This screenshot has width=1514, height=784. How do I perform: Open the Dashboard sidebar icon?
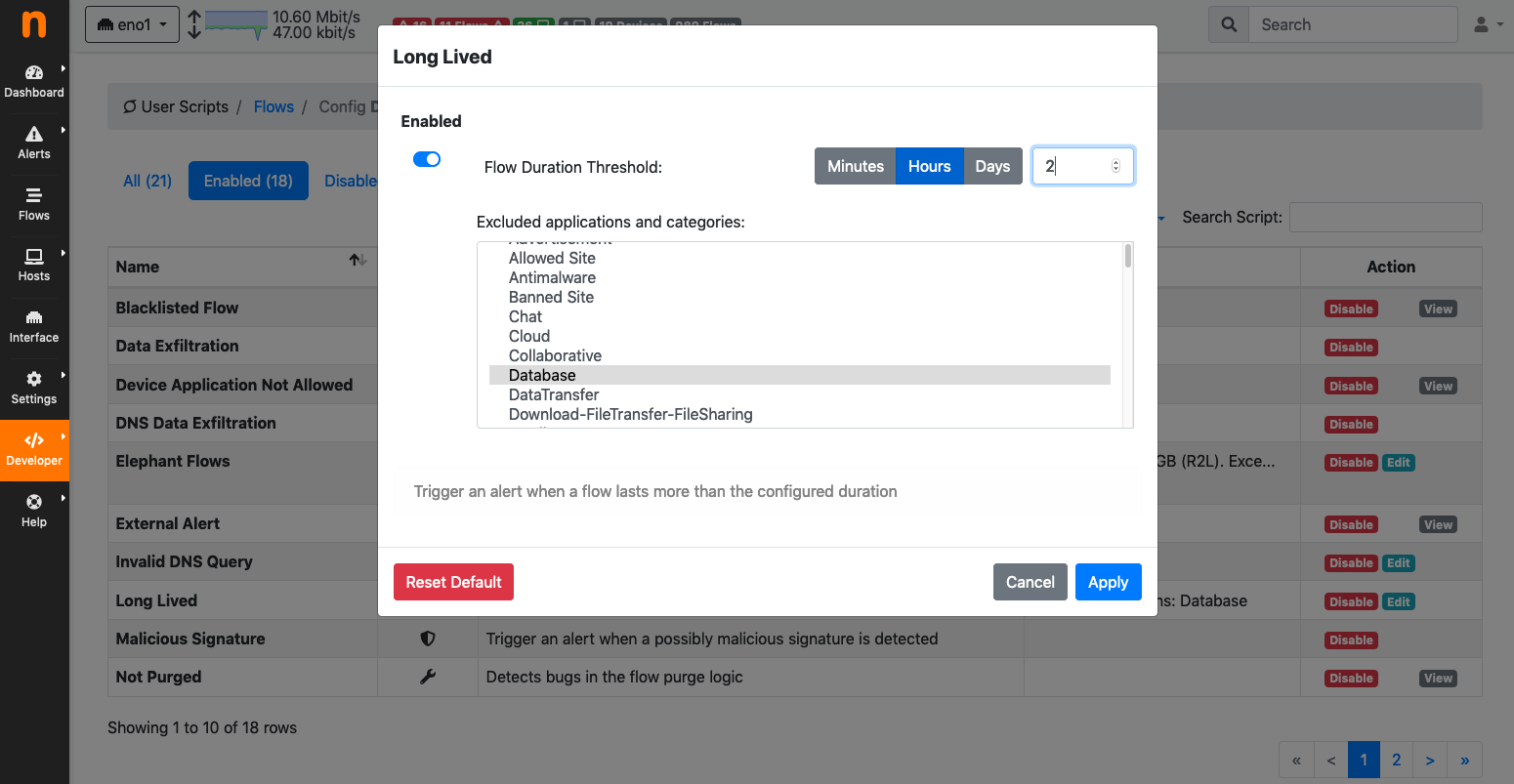[34, 72]
